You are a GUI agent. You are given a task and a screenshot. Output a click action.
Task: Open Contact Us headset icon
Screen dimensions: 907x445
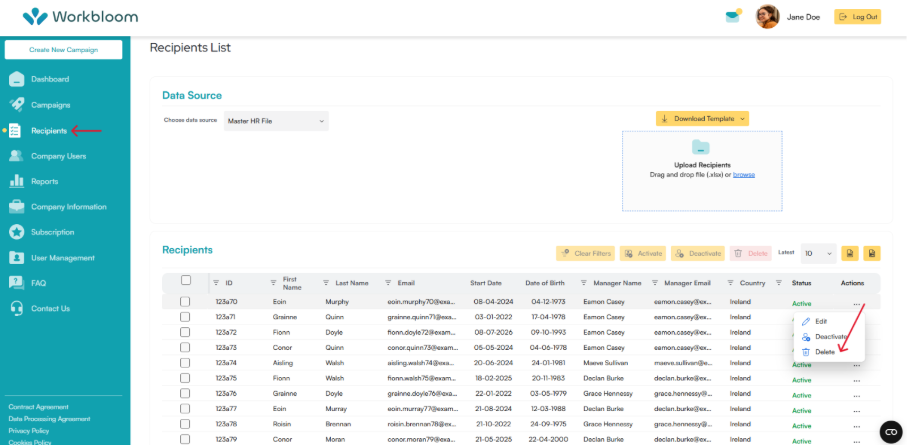click(x=16, y=308)
